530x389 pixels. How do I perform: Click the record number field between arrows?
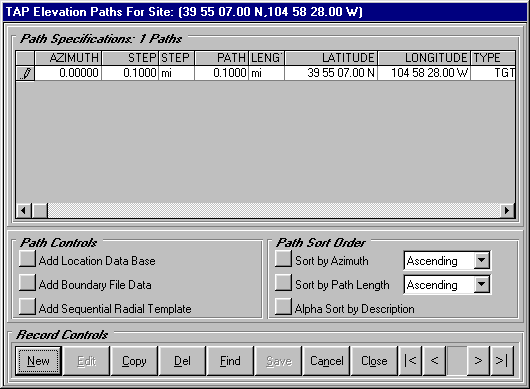point(457,361)
